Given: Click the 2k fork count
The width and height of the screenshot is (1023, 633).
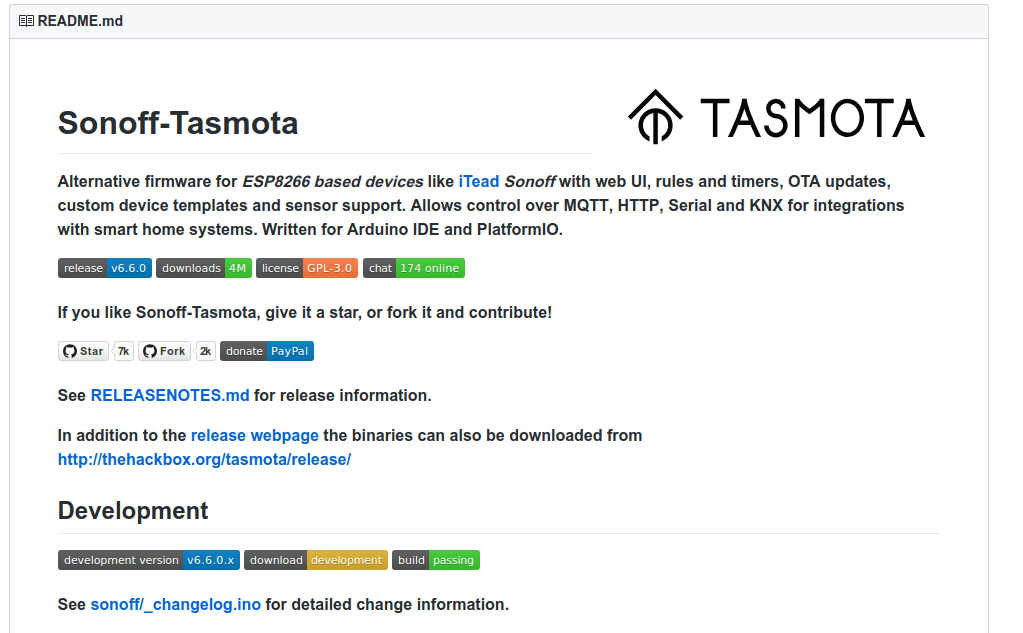Looking at the screenshot, I should pyautogui.click(x=205, y=351).
